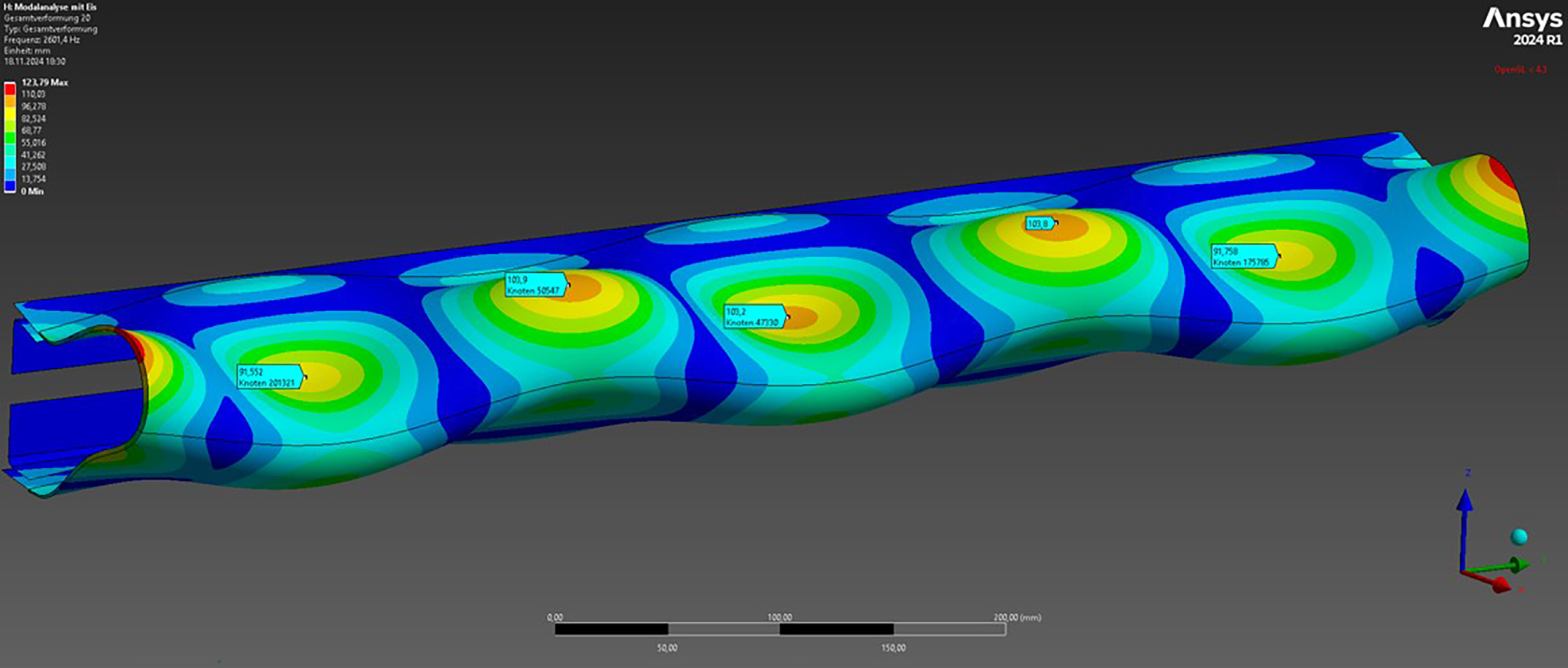This screenshot has width=1568, height=668.
Task: Select the probe label for Knoten 50547
Action: point(534,285)
